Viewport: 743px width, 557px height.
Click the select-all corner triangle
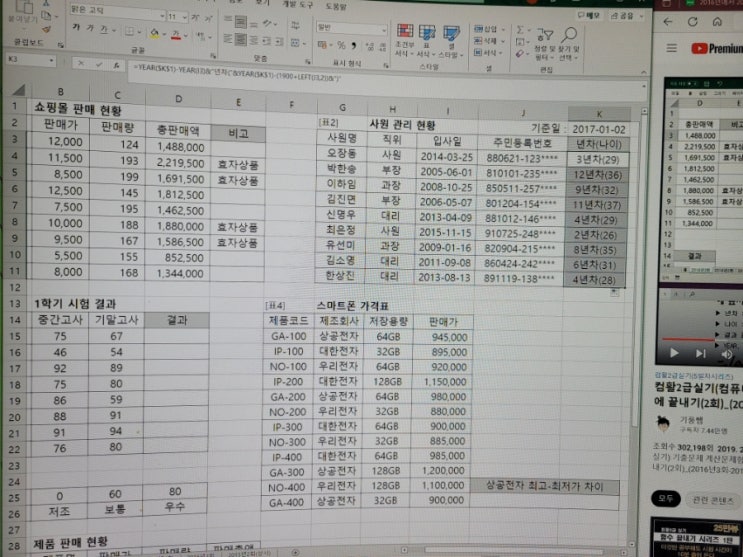point(19,90)
